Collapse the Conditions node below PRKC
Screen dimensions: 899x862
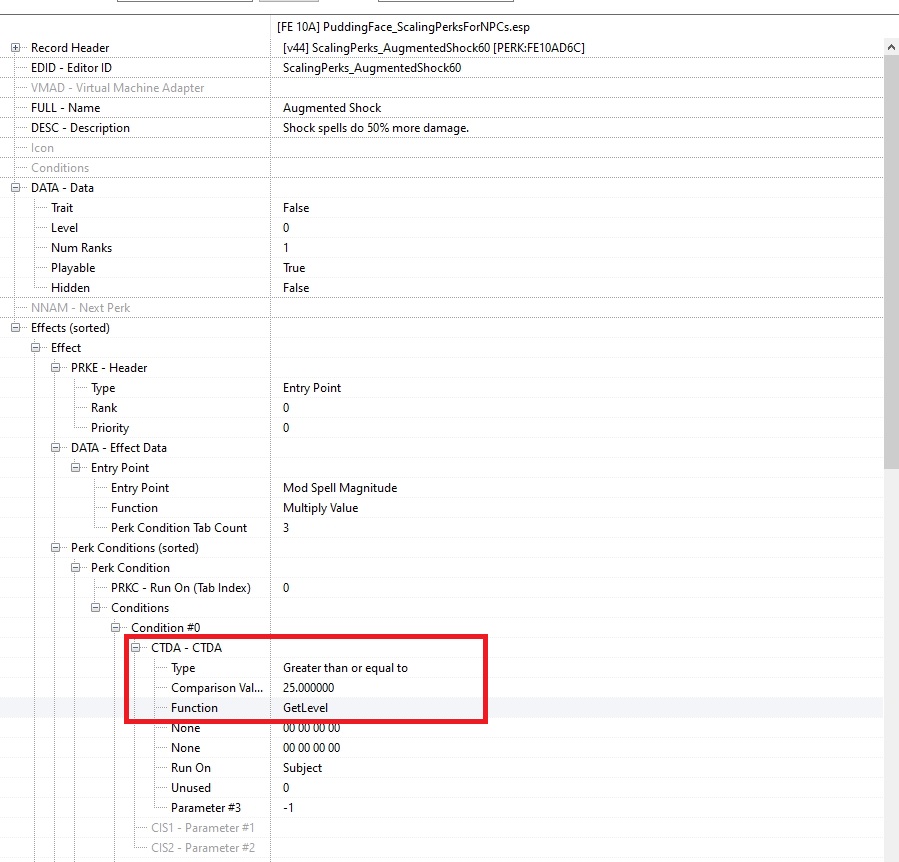click(x=96, y=607)
